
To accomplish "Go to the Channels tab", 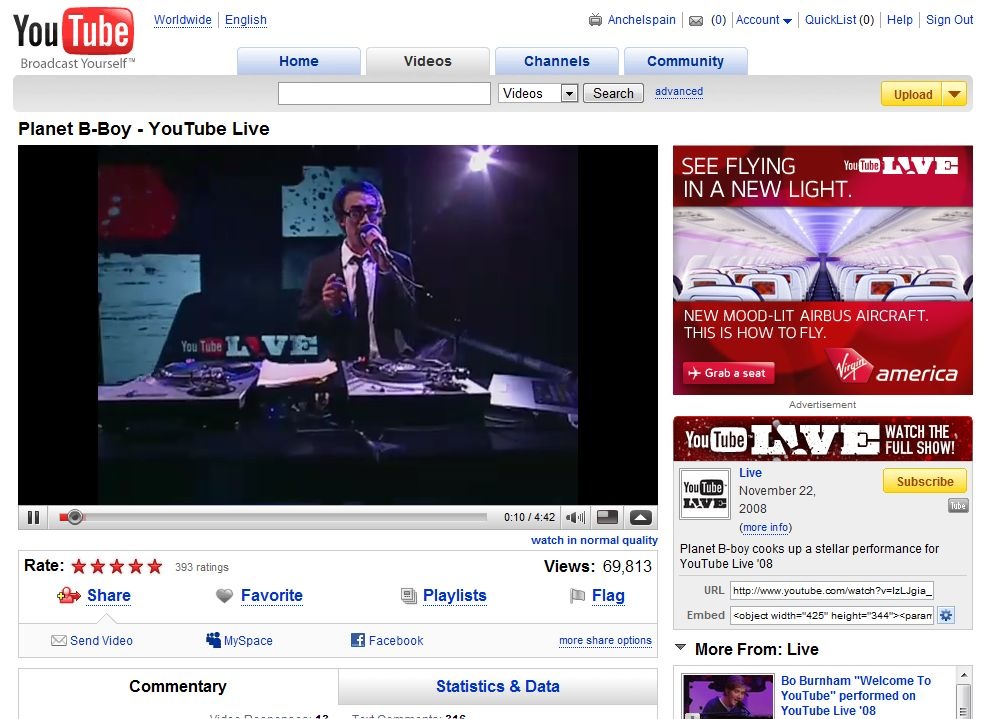I will pos(556,61).
